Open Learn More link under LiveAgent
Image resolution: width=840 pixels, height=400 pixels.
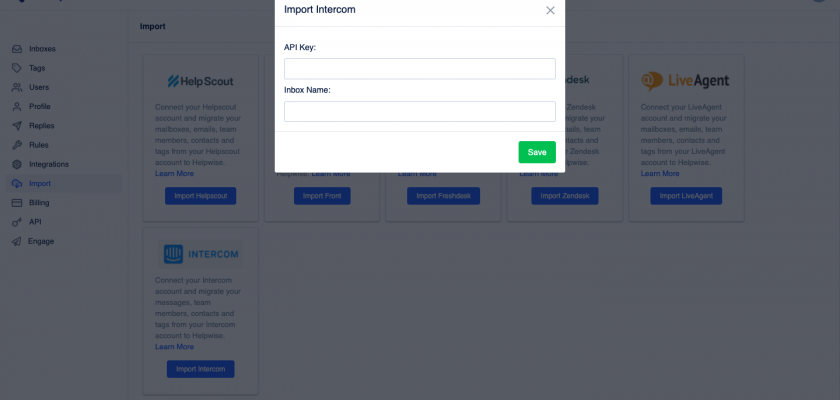click(x=660, y=173)
